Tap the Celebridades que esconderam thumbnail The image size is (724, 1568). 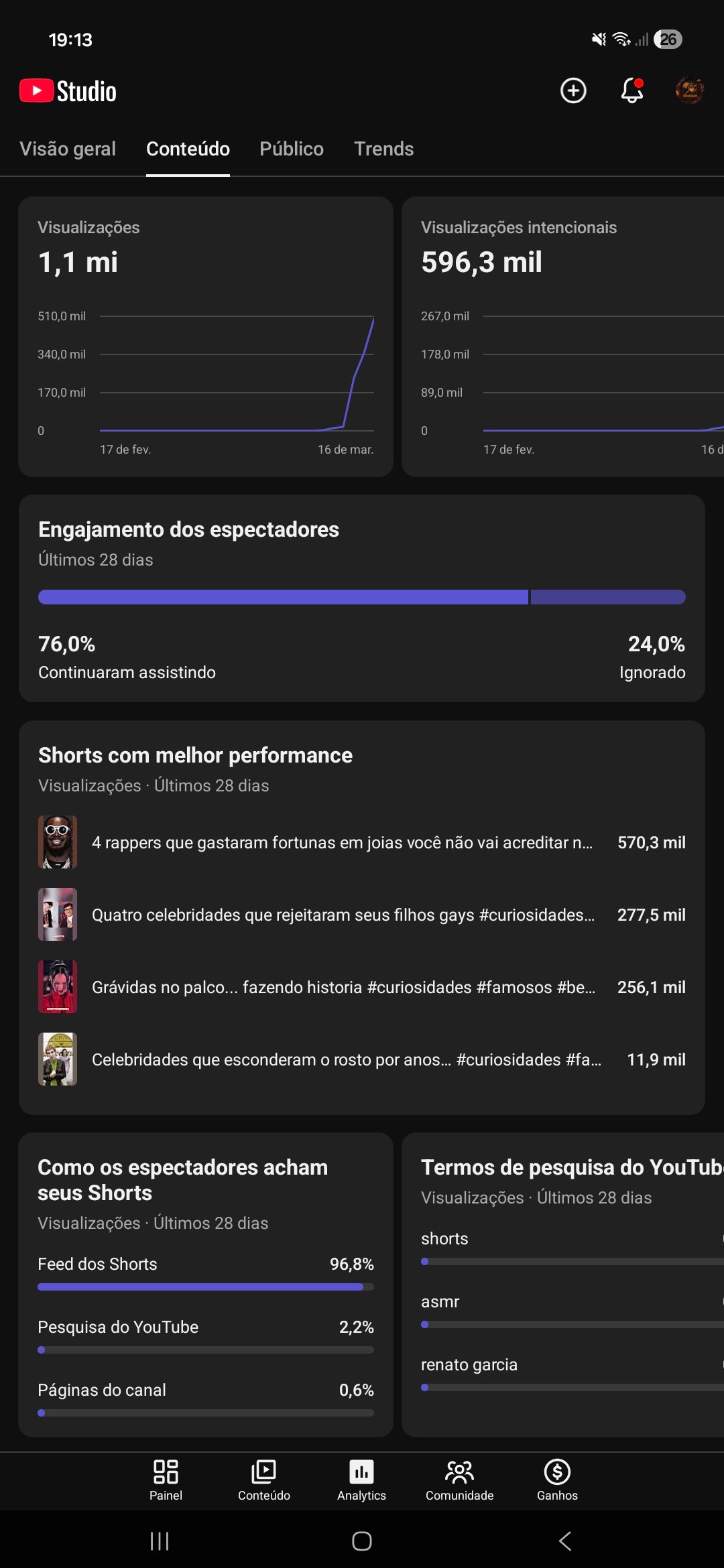click(58, 1059)
